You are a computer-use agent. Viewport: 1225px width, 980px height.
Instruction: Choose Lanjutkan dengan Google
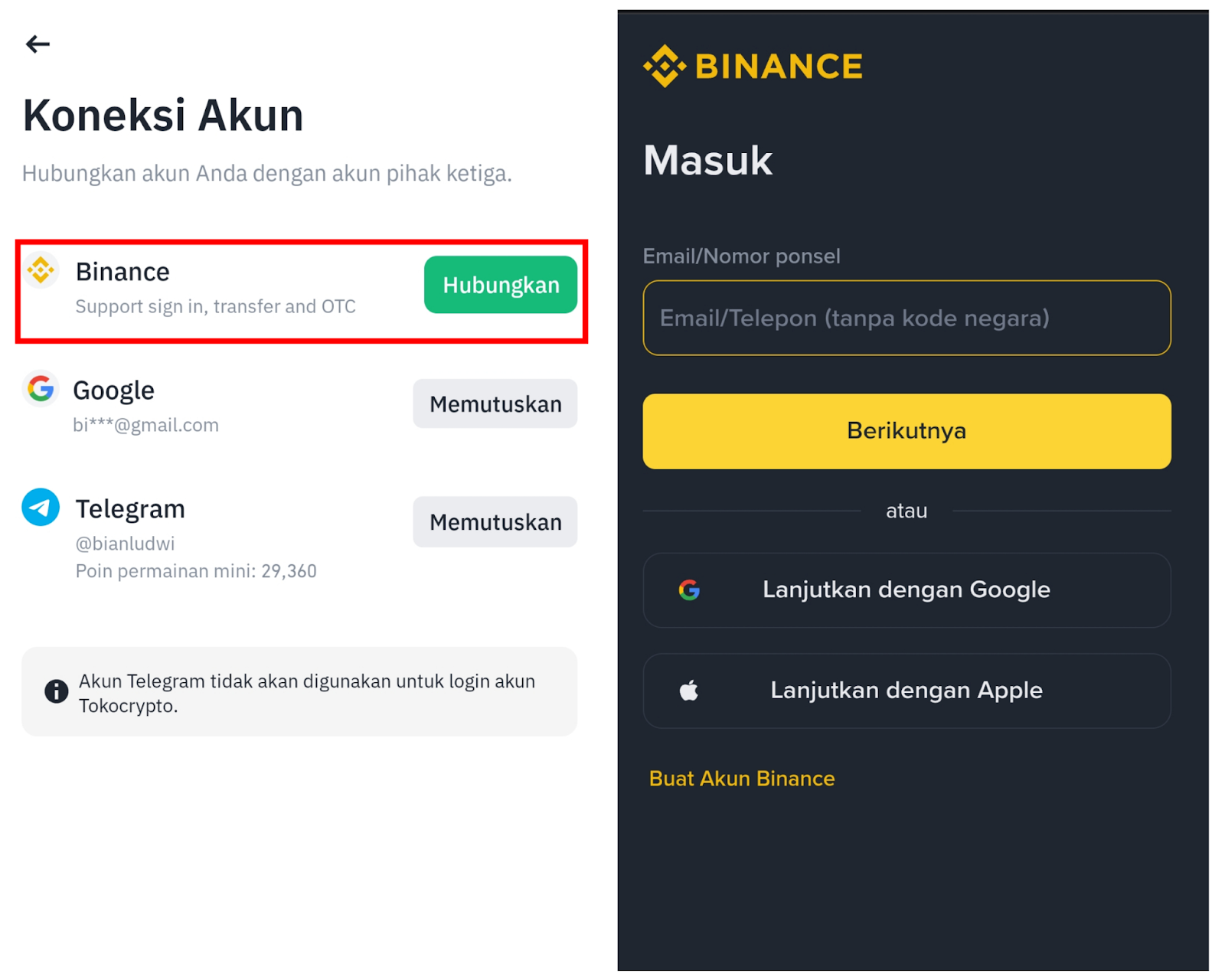click(x=906, y=590)
